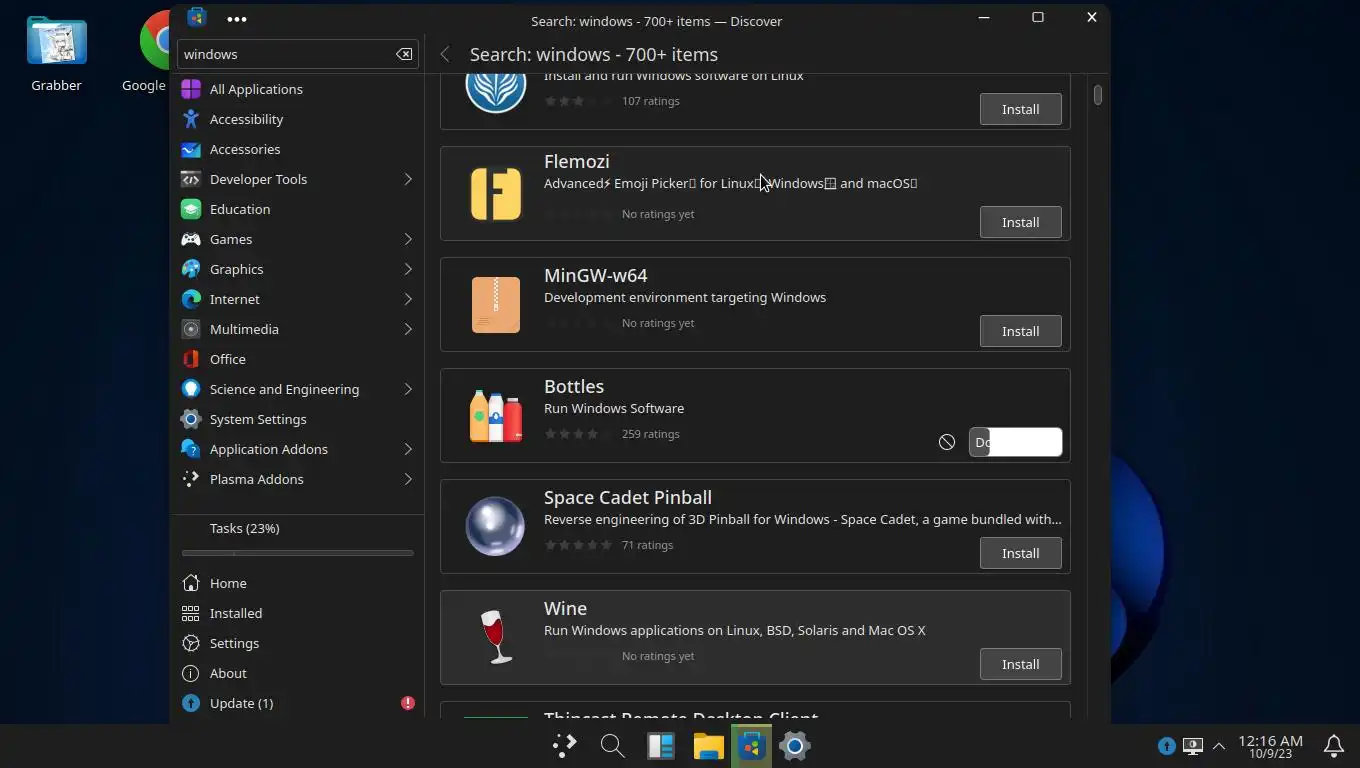Image resolution: width=1360 pixels, height=768 pixels.
Task: Open the All Applications category
Action: [297, 89]
